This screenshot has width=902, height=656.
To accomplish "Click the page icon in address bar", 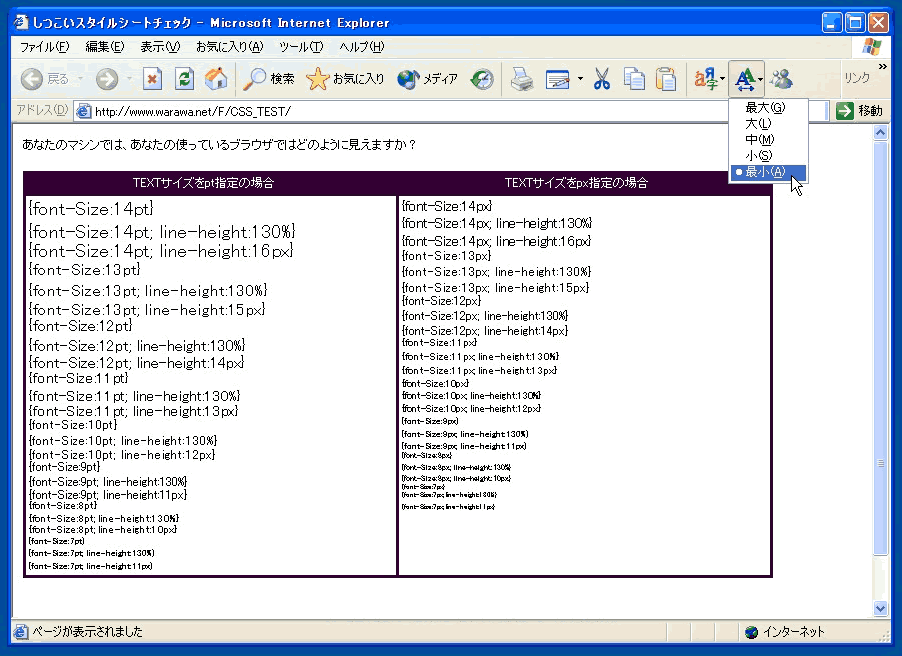I will coord(84,111).
